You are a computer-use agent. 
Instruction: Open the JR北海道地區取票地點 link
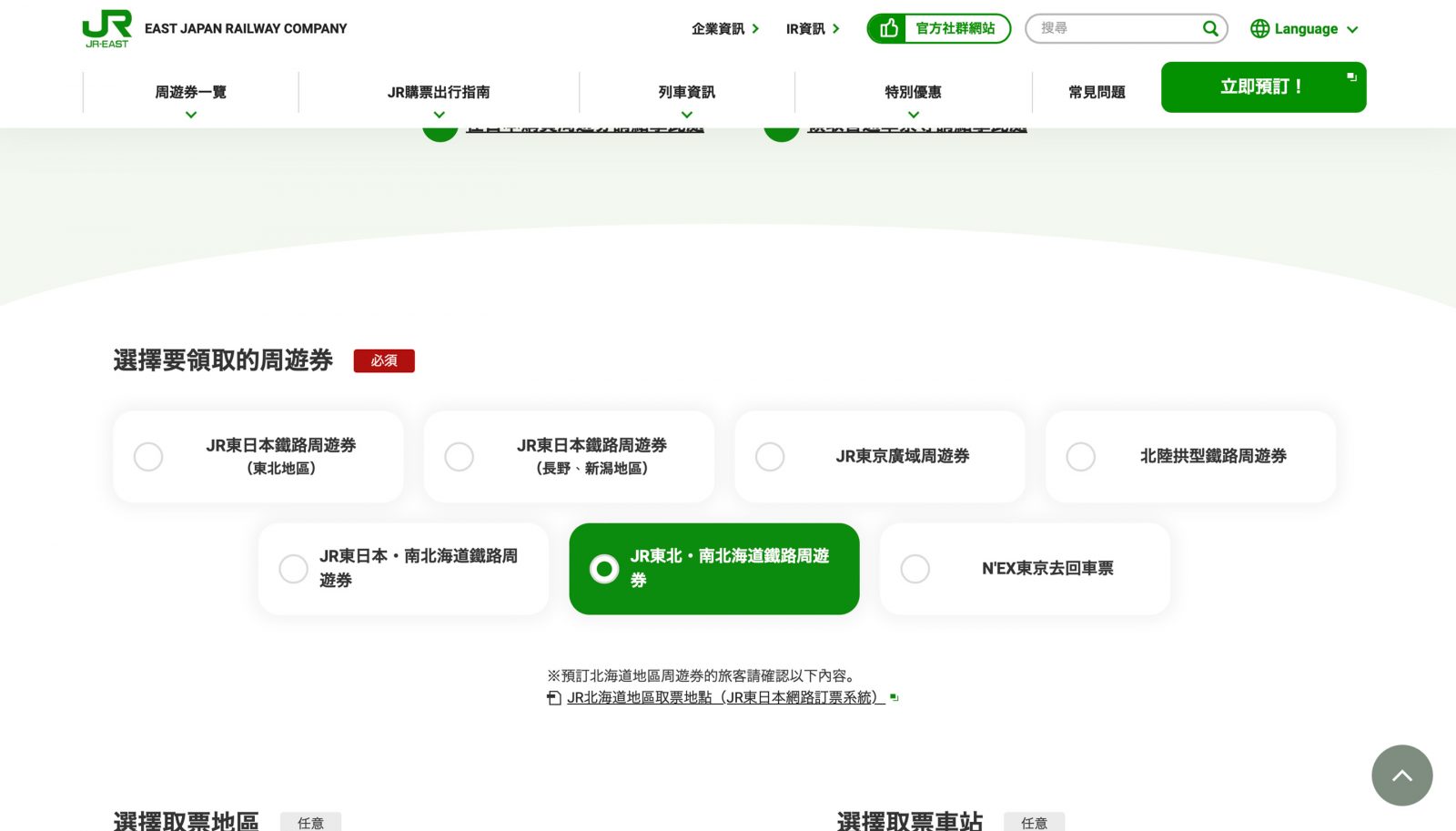point(723,698)
